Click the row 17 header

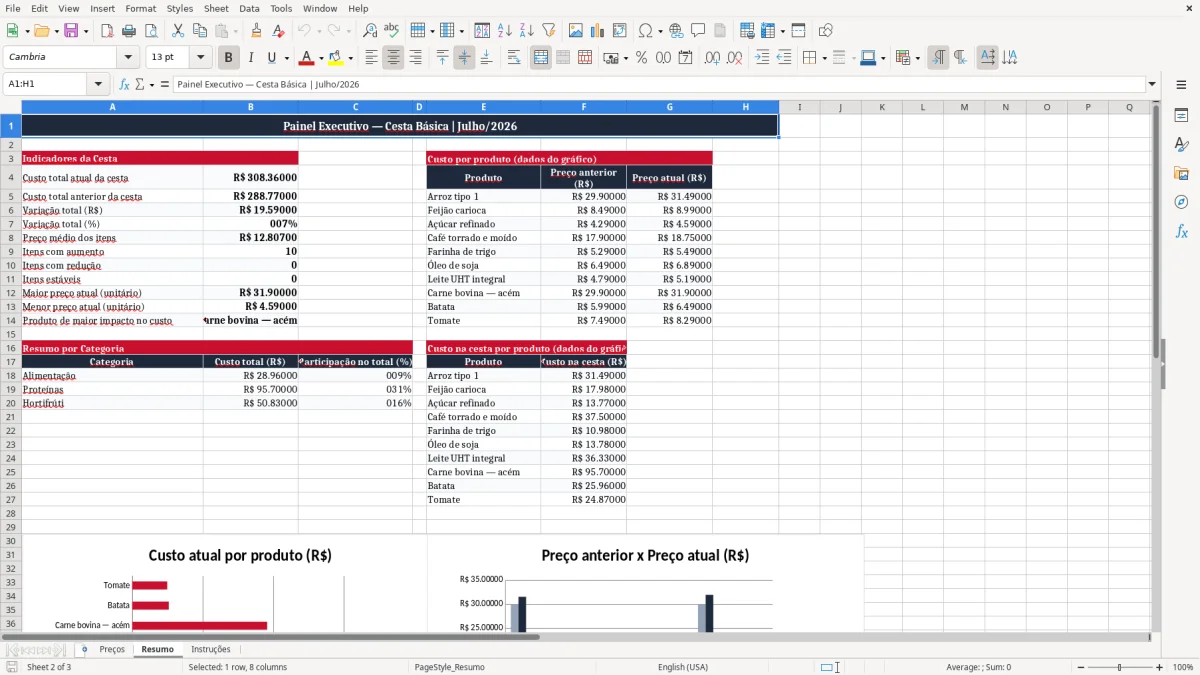point(10,362)
